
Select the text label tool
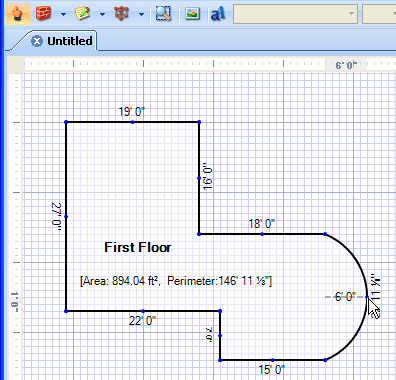[x=218, y=14]
